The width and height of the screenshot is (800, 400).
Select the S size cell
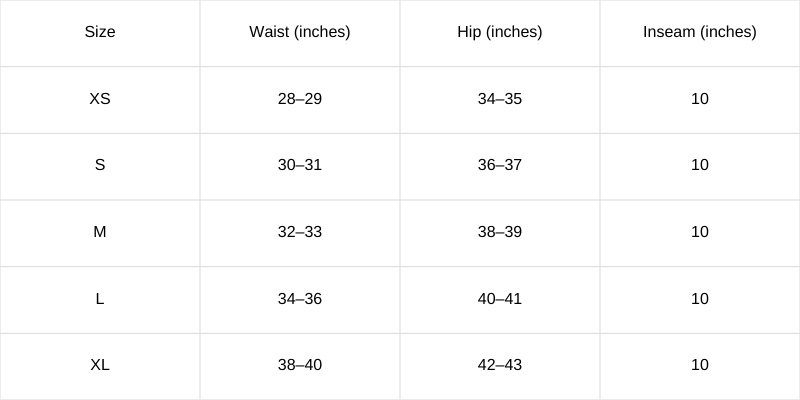point(100,166)
